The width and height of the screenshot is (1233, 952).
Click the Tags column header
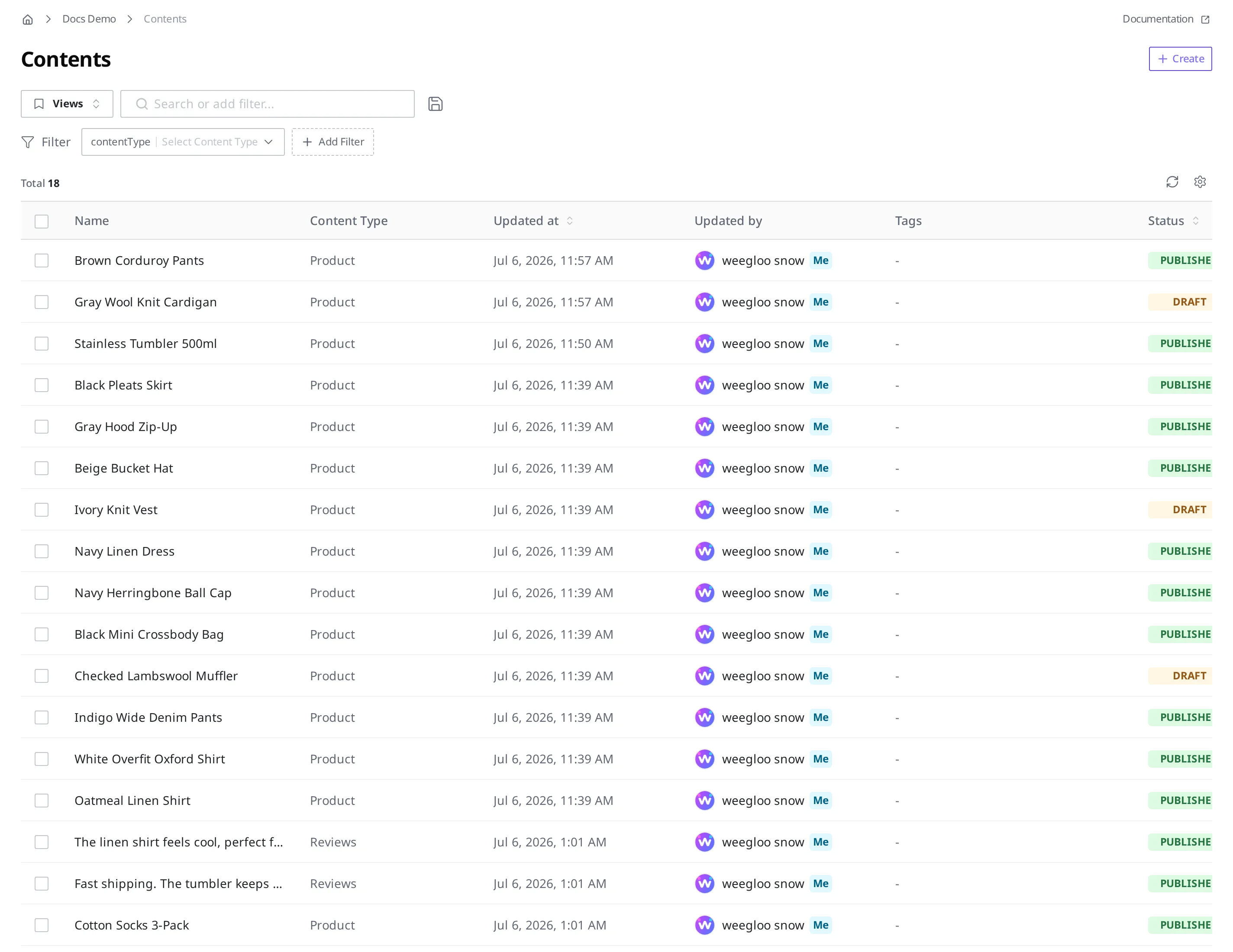[908, 221]
